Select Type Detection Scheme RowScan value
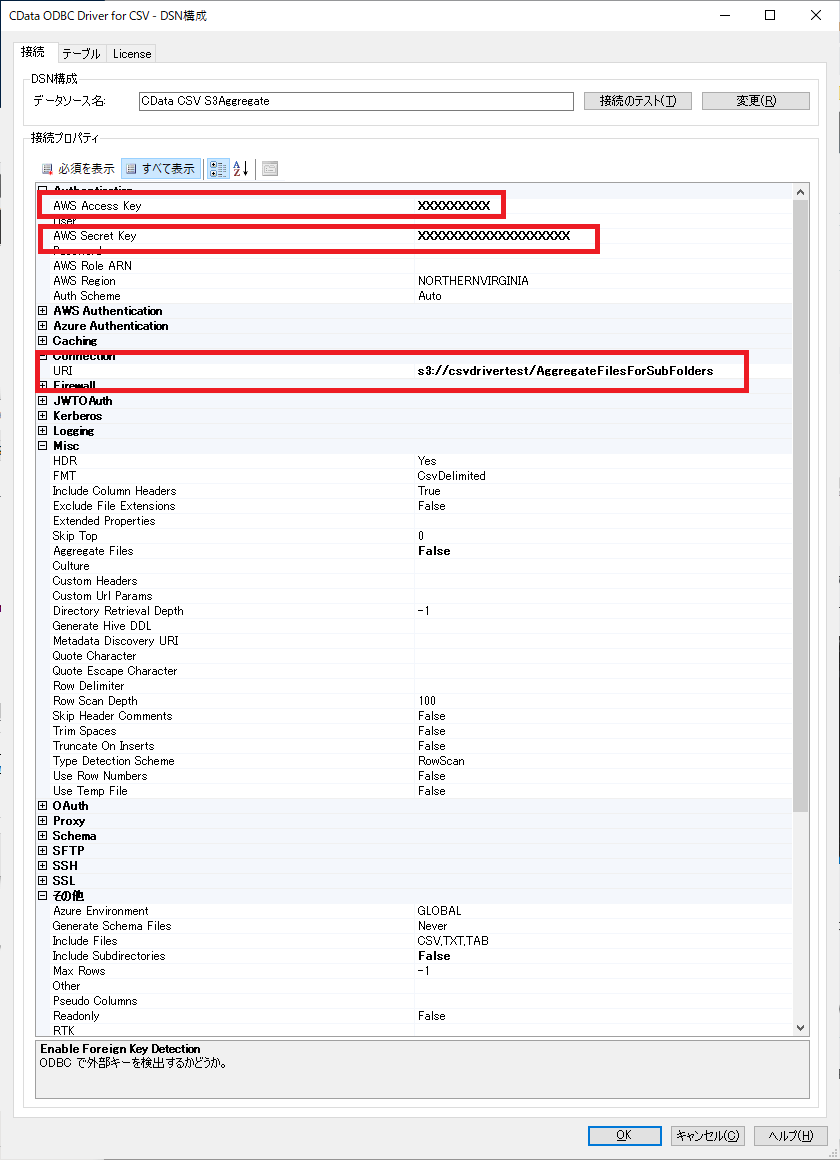The width and height of the screenshot is (840, 1160). click(x=441, y=761)
